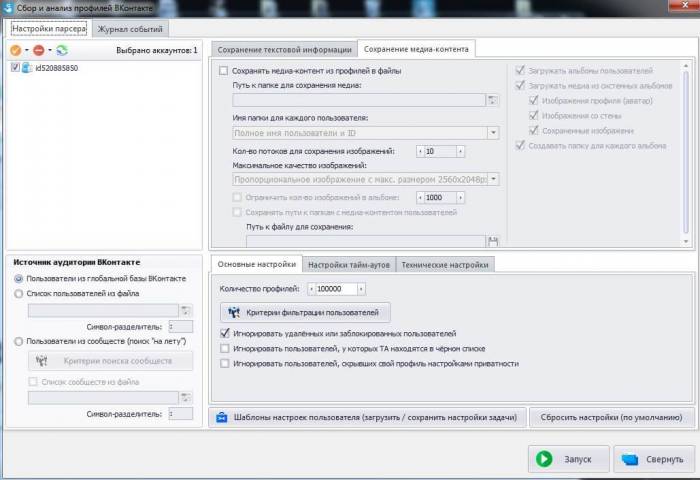Click the media settings panel vertical scrollbar

click(686, 150)
